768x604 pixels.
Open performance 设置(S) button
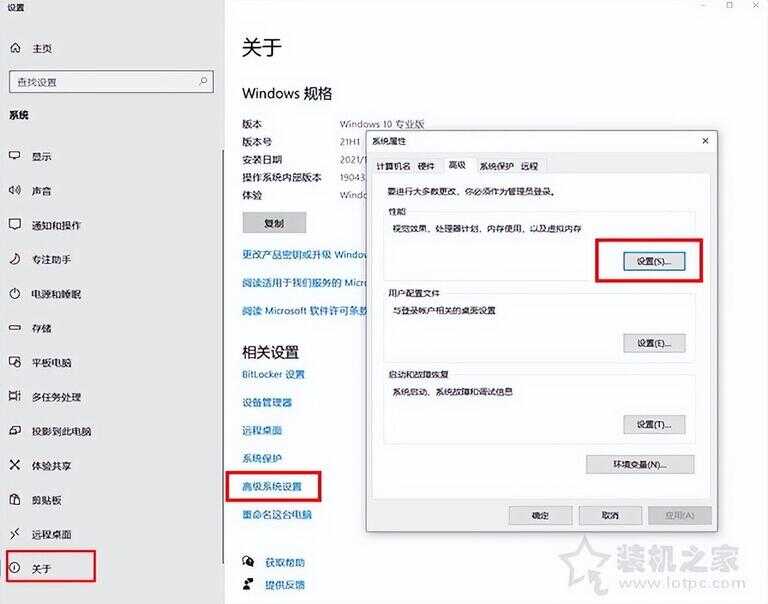pyautogui.click(x=654, y=261)
